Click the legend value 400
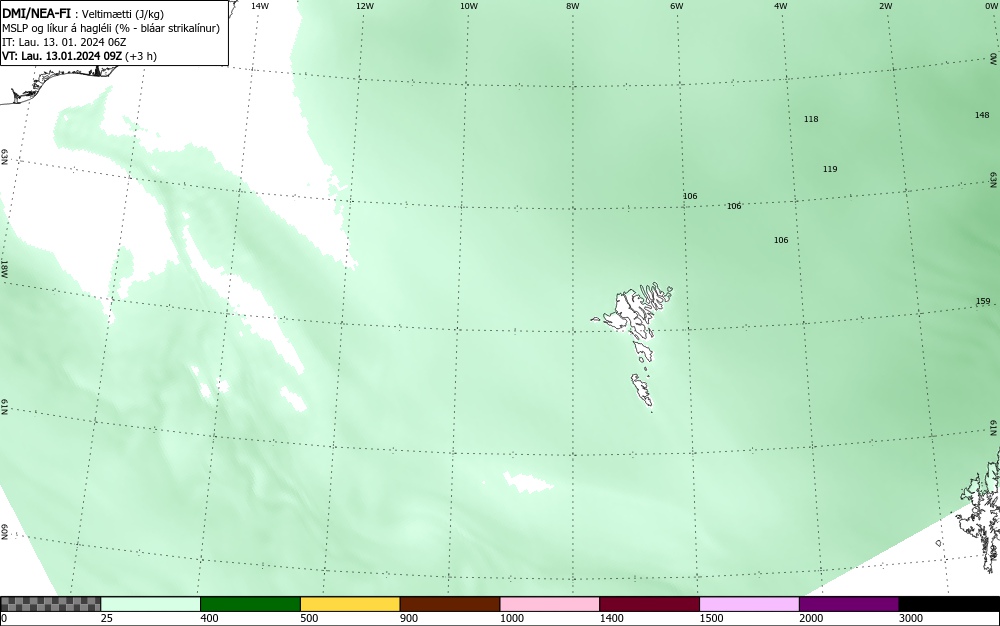Screen dimensions: 1000x626 pyautogui.click(x=209, y=618)
